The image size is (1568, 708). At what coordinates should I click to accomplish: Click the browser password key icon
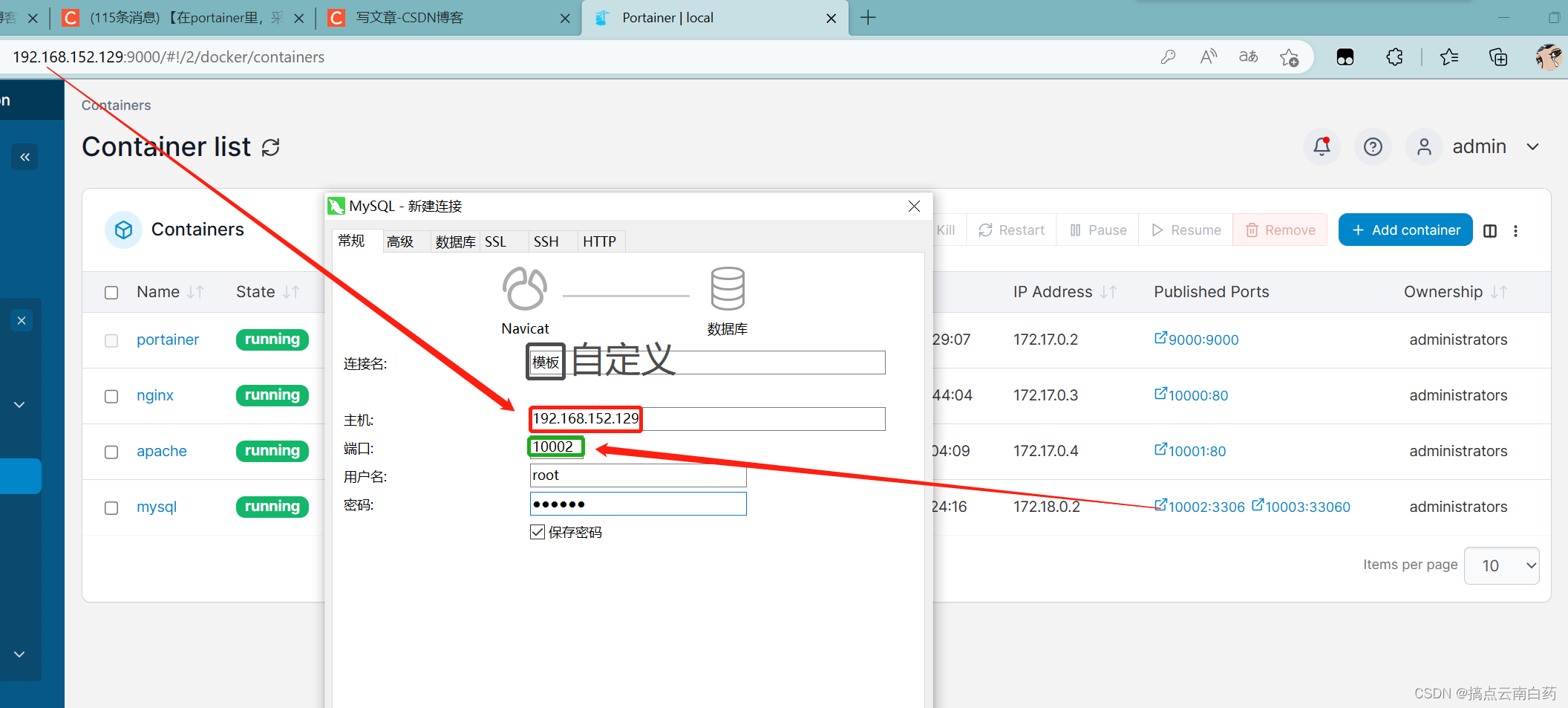pyautogui.click(x=1168, y=56)
